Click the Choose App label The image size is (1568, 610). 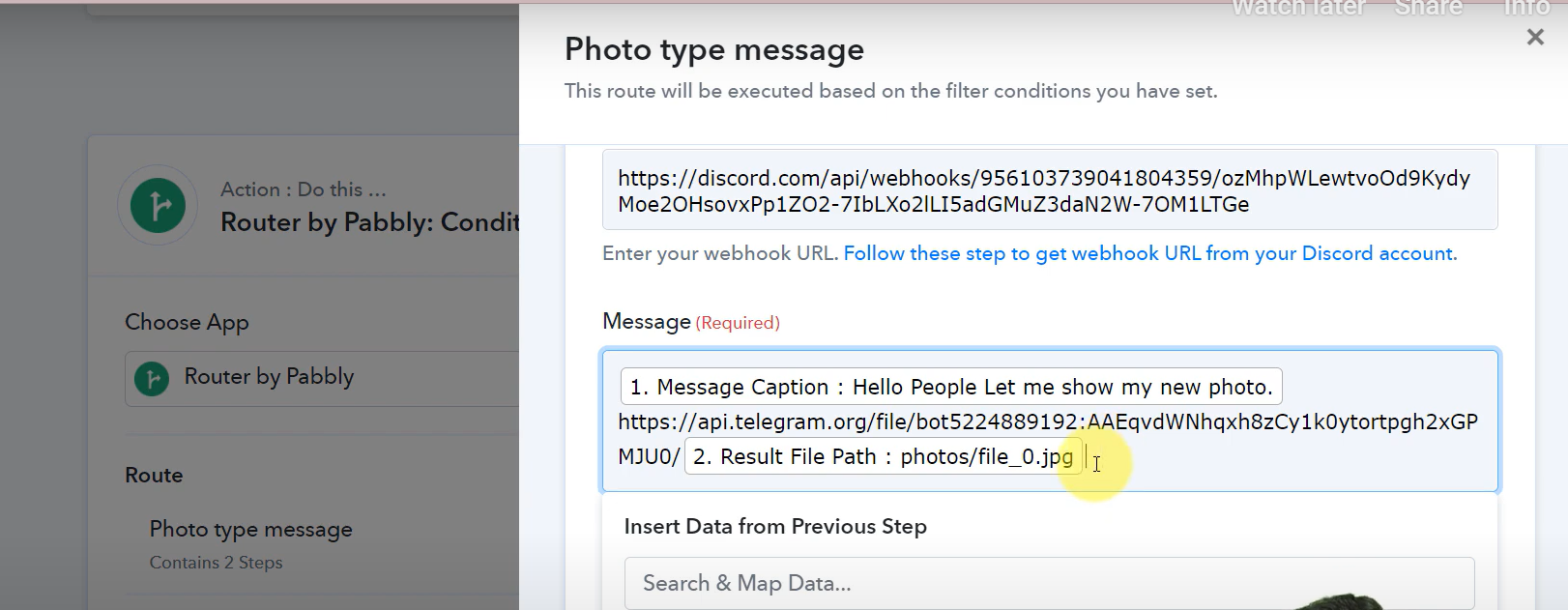tap(187, 322)
